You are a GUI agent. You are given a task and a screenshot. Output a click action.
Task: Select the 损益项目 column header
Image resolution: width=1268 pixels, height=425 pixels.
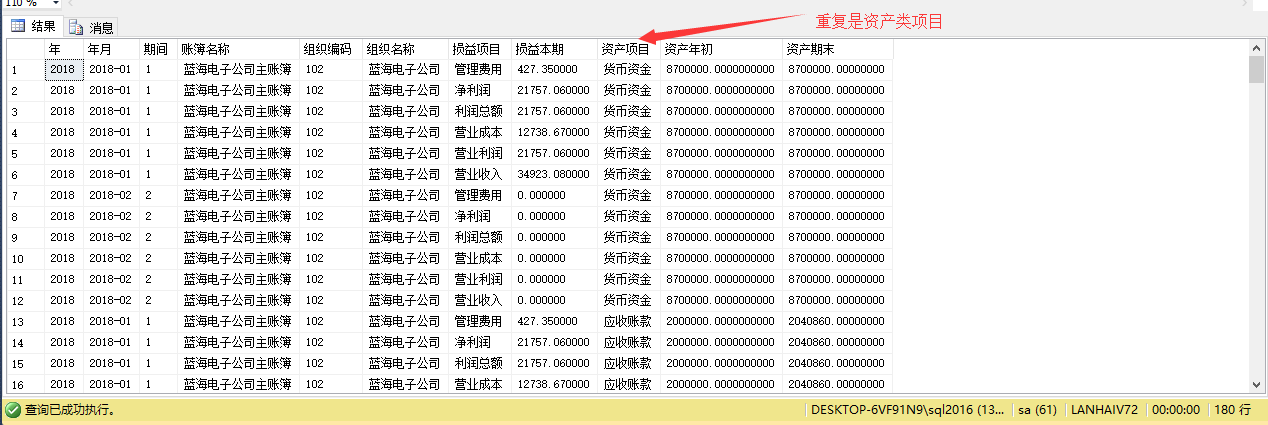click(x=480, y=48)
